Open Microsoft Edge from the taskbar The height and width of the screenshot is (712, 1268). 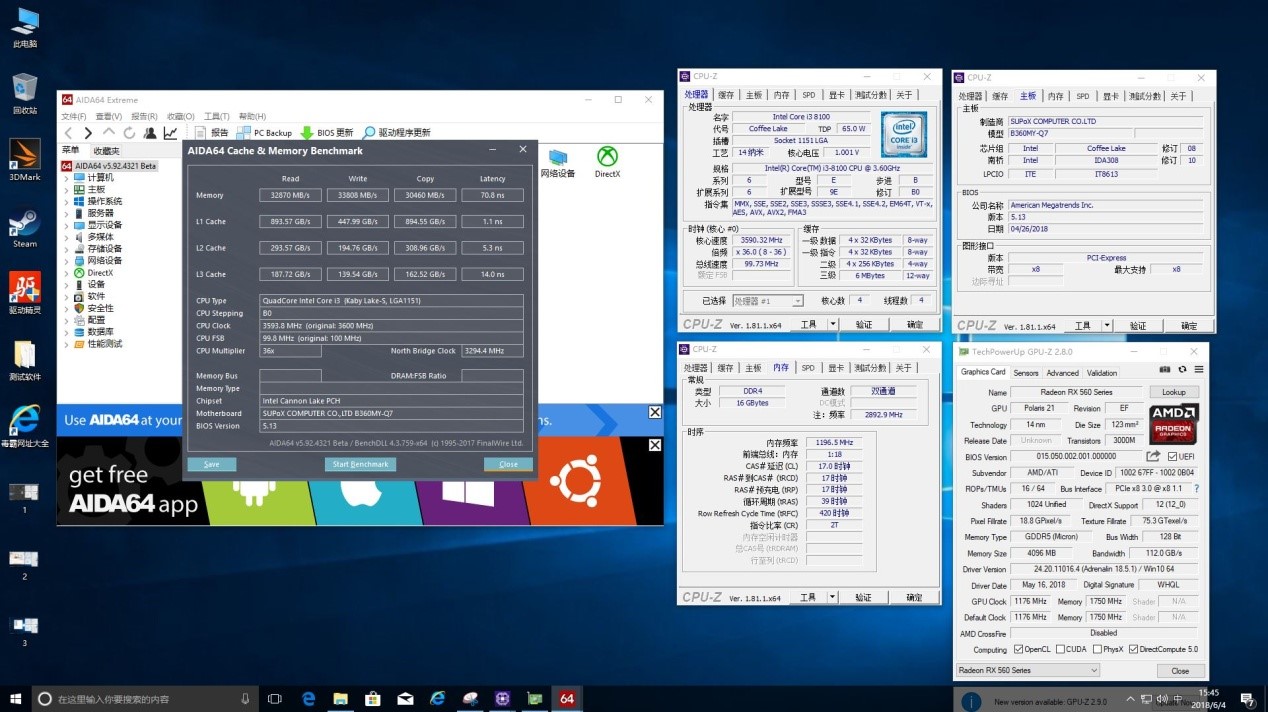click(307, 698)
